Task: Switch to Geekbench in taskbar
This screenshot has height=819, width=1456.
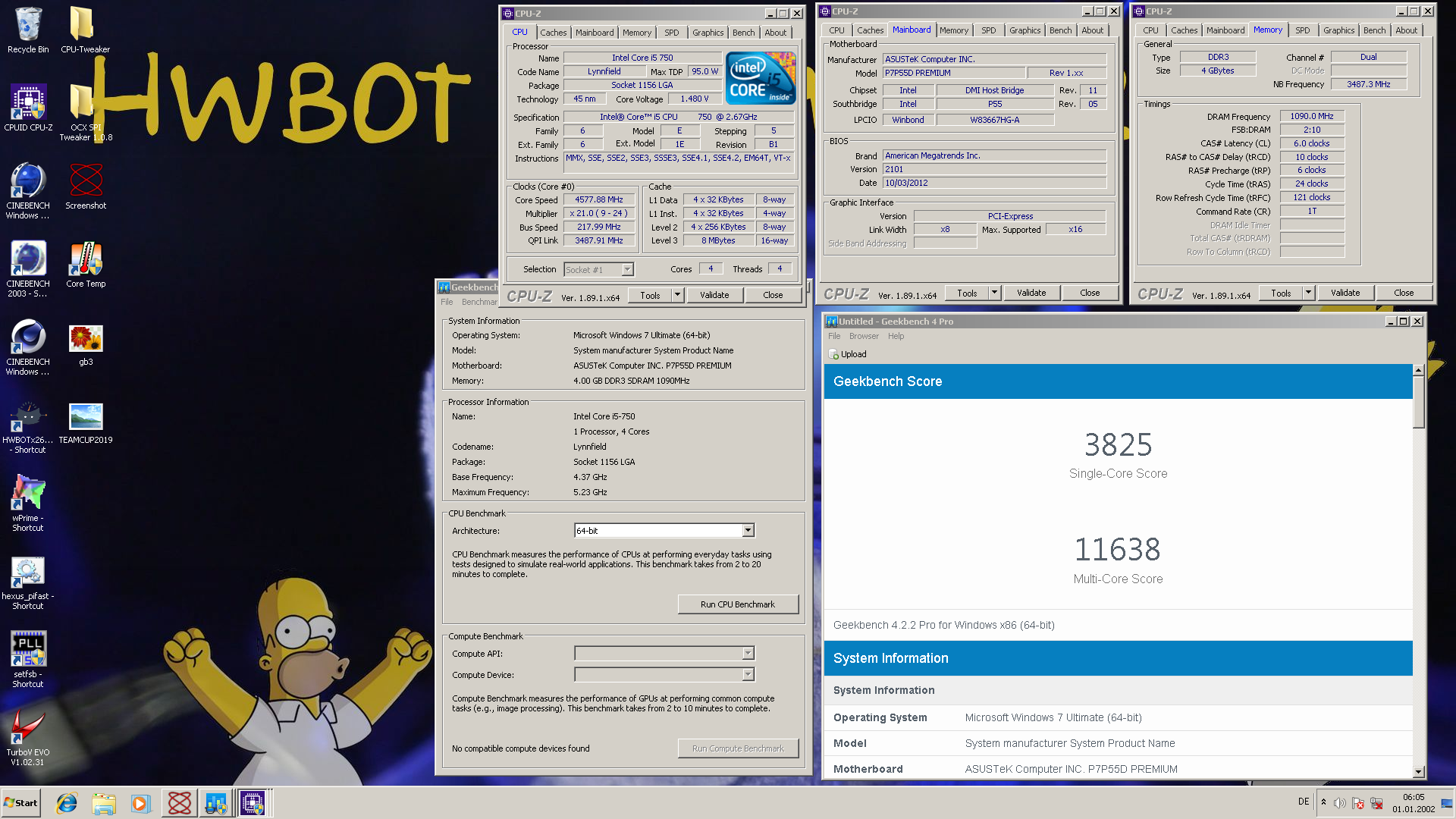Action: 216,803
